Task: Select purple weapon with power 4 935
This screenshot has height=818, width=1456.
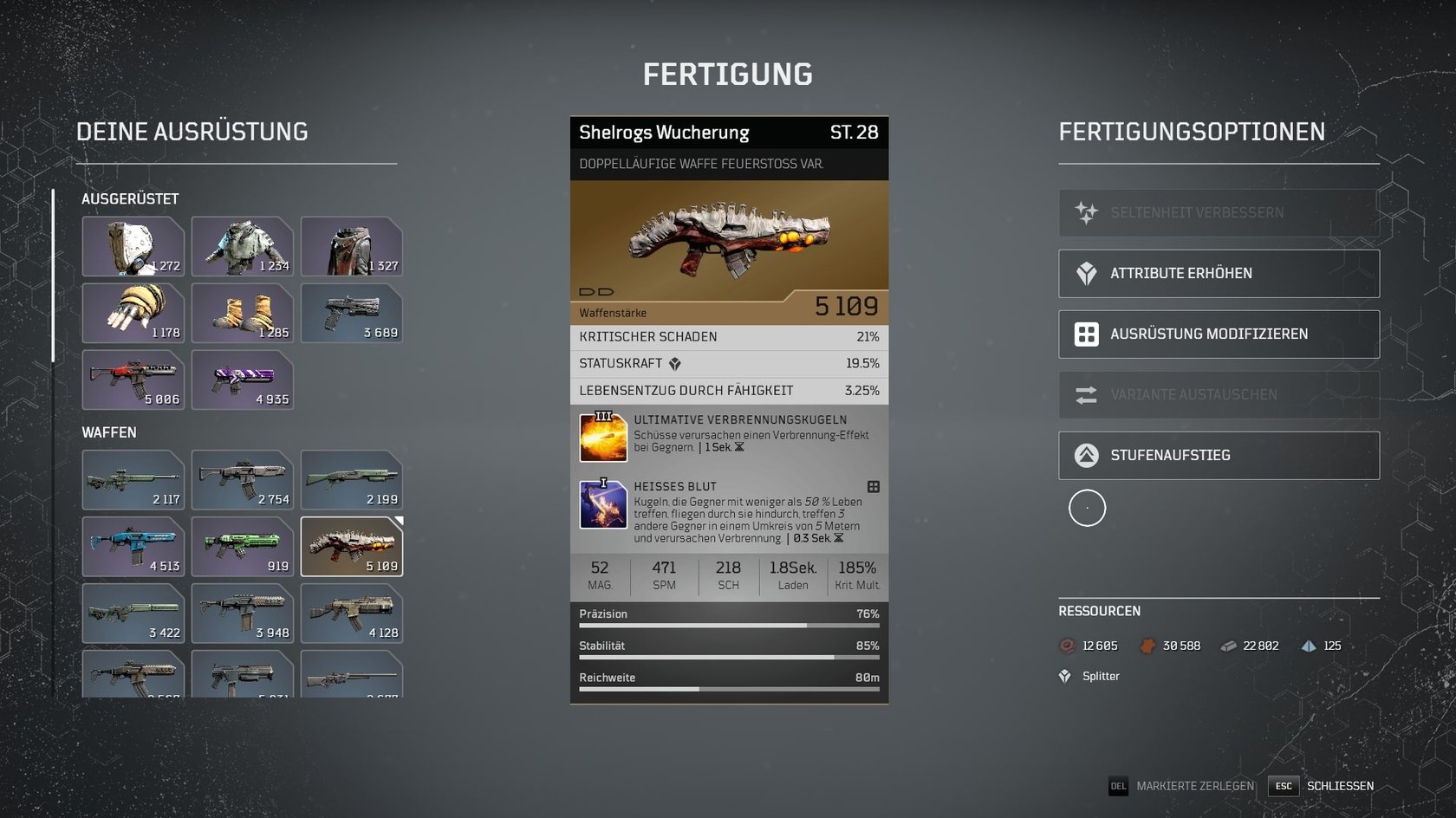Action: point(243,380)
